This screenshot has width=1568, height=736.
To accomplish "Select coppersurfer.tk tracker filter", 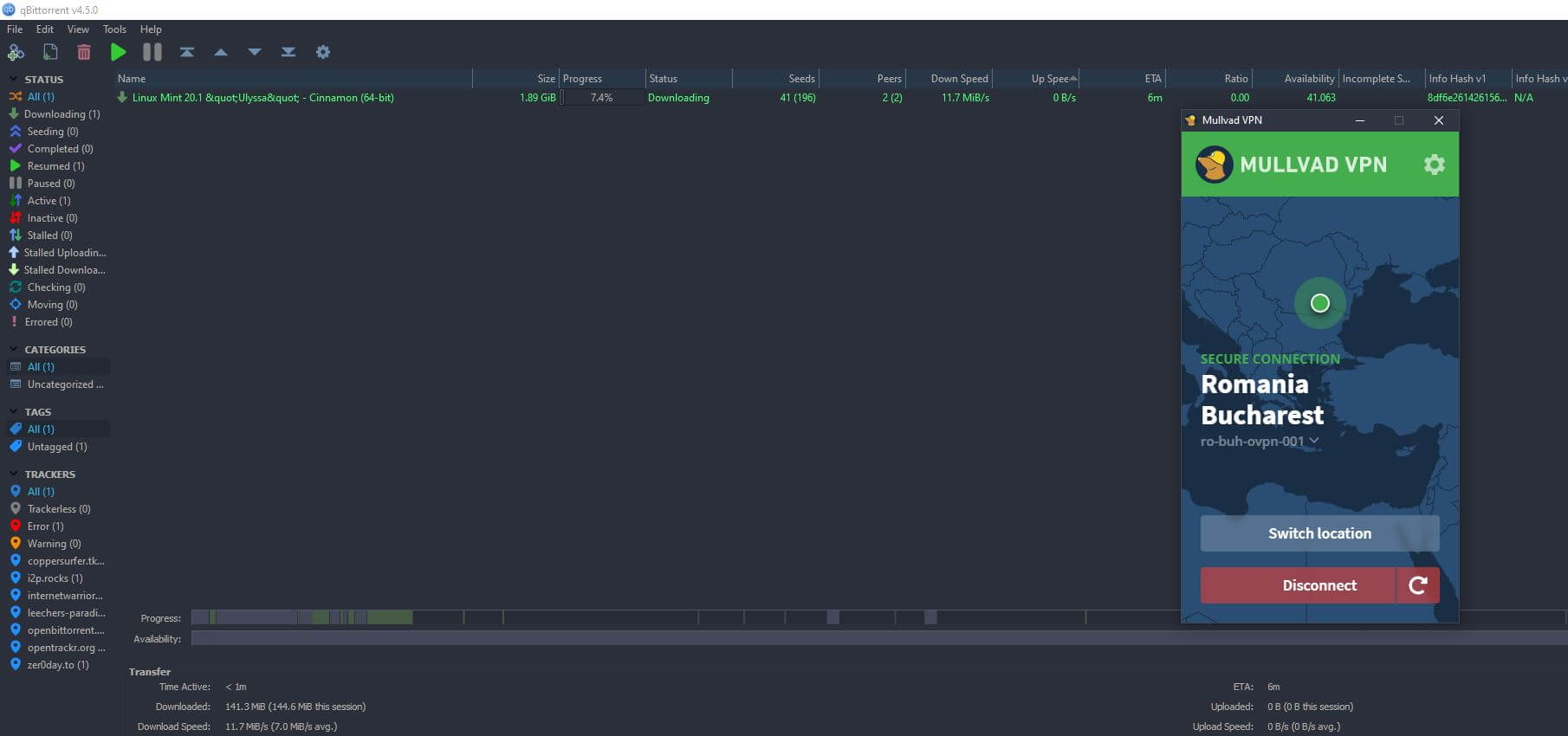I will pyautogui.click(x=58, y=561).
